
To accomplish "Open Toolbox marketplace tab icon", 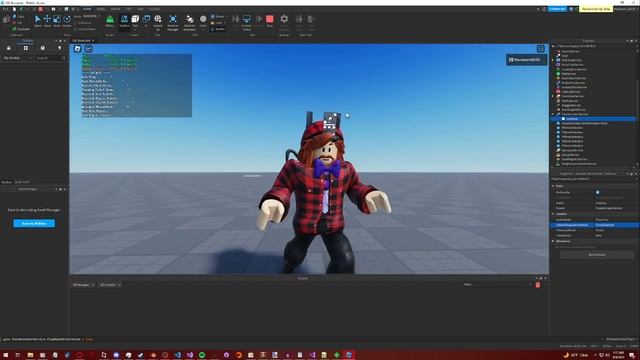I will point(9,48).
